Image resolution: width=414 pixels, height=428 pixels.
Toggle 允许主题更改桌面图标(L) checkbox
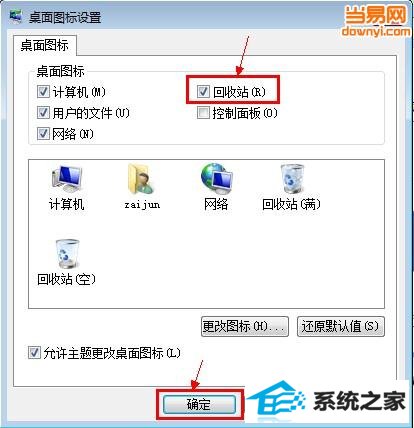34,353
